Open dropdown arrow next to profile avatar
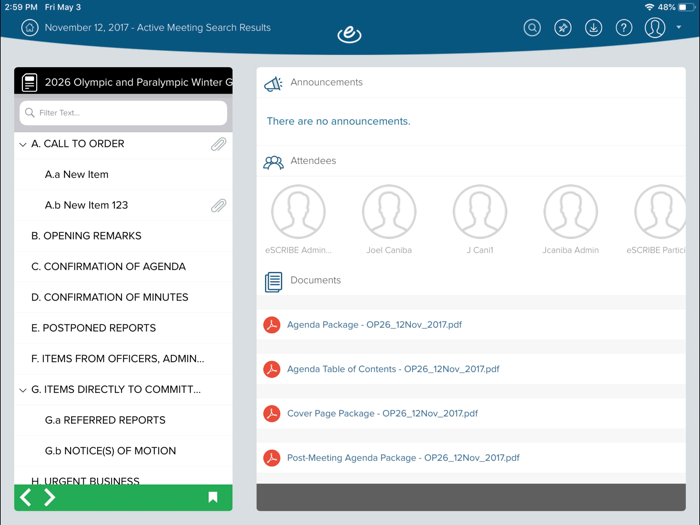This screenshot has width=700, height=525. (x=679, y=27)
